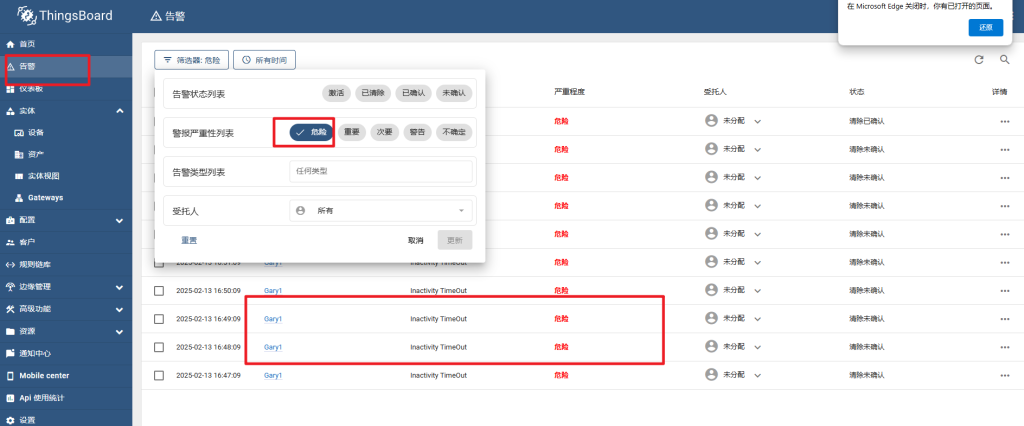
Task: Click the ThingsBoard logo
Action: point(65,15)
